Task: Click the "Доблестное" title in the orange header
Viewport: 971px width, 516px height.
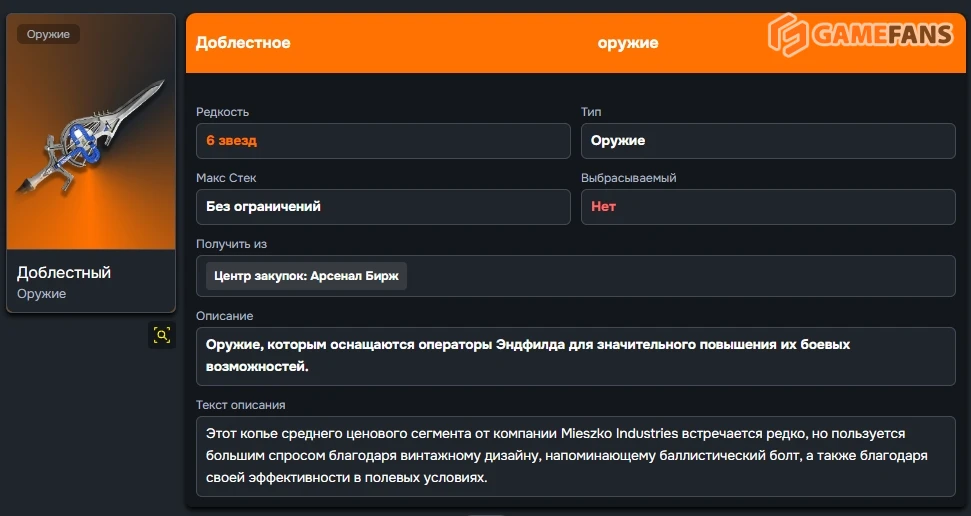Action: [x=243, y=43]
